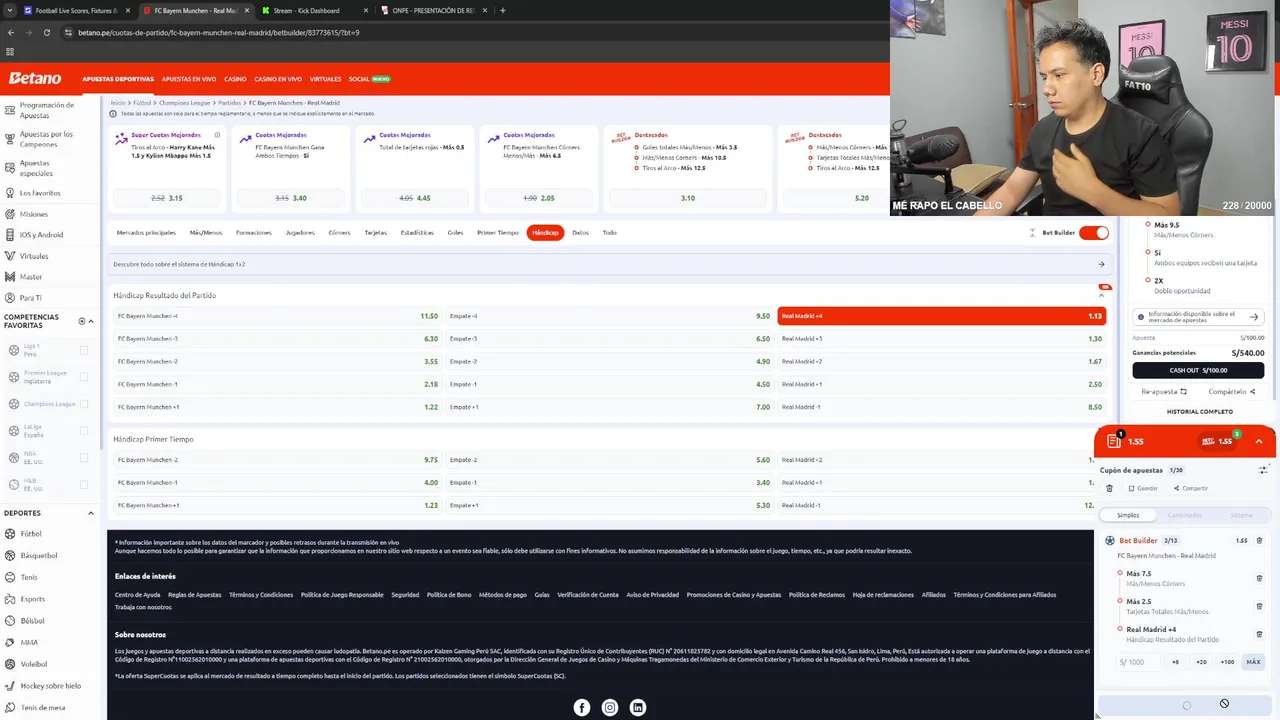Check the Premier League Inglaterra checkbox

84,377
